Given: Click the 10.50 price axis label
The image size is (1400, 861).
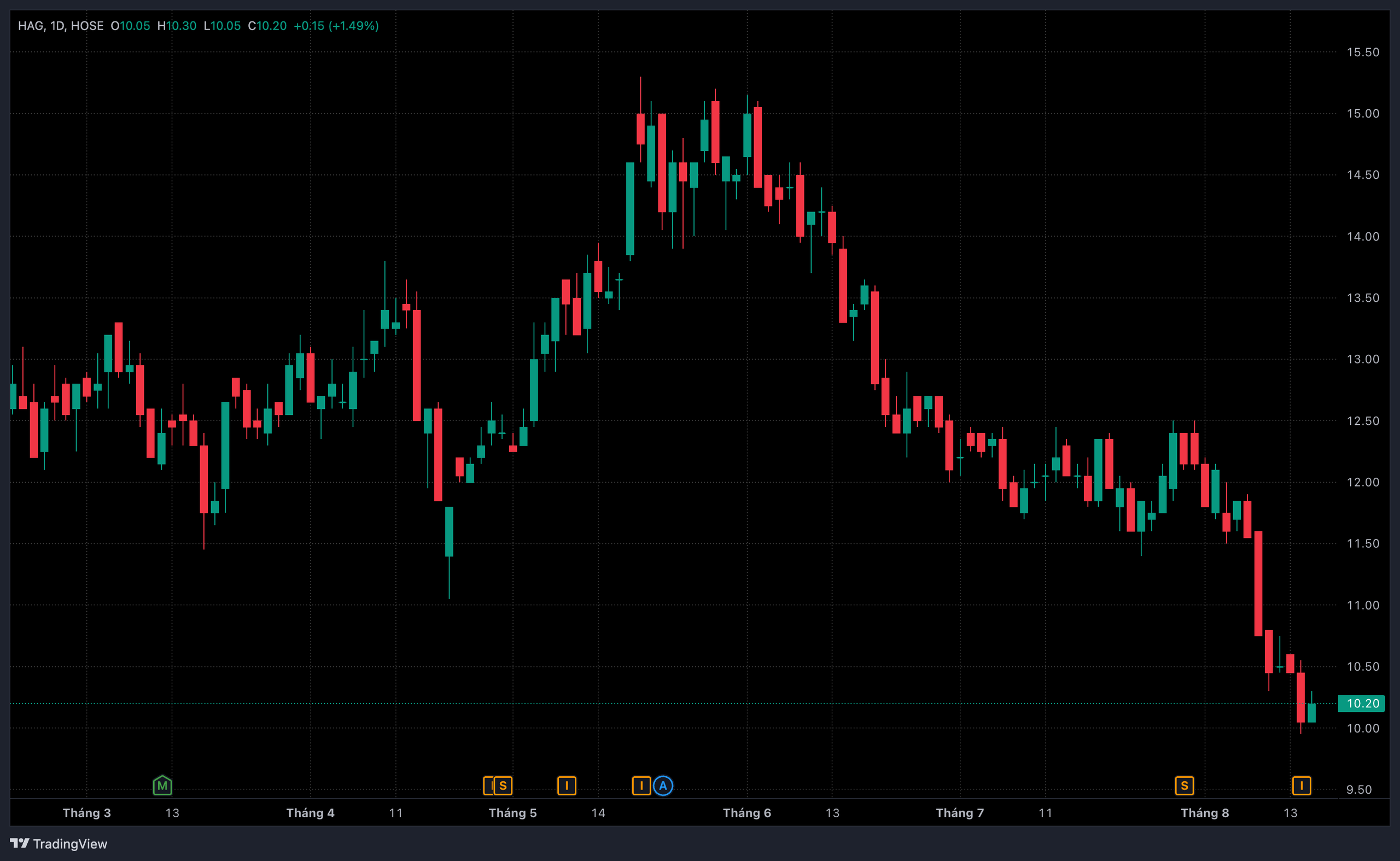Looking at the screenshot, I should tap(1362, 666).
